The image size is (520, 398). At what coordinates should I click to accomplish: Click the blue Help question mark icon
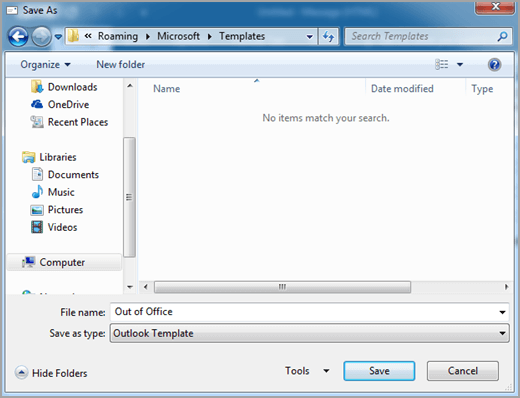tap(494, 64)
